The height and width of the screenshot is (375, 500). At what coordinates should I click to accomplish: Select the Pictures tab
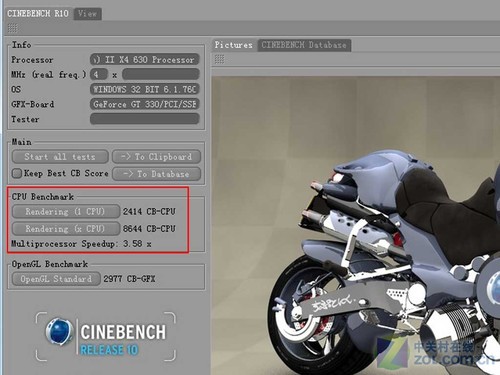point(234,45)
